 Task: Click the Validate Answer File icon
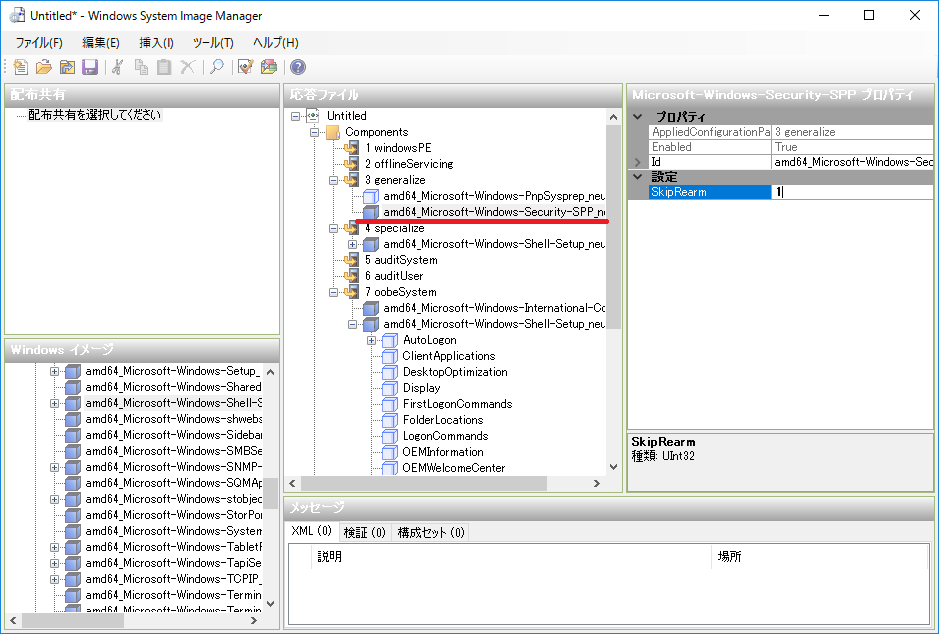tap(246, 67)
